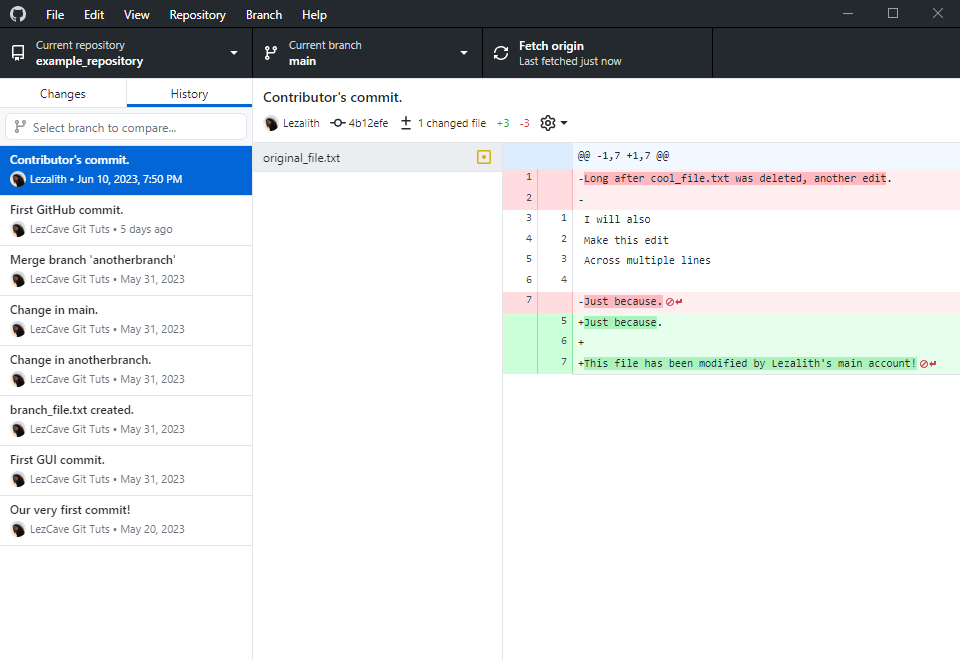Click the '@@ -1,7 +1,7 @@' hunk header
The height and width of the screenshot is (660, 960).
click(x=623, y=156)
